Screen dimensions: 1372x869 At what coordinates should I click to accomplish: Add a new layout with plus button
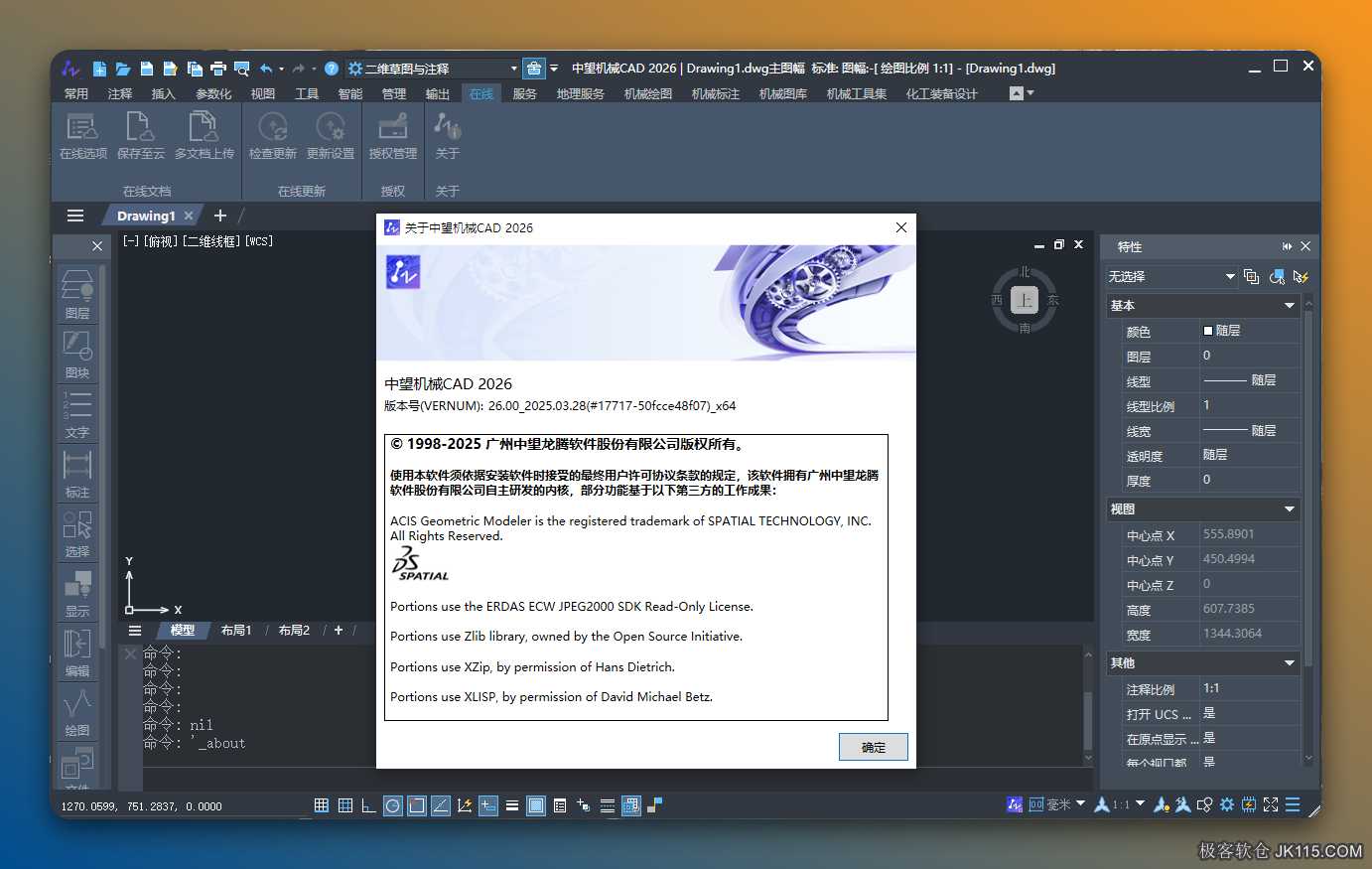point(339,630)
